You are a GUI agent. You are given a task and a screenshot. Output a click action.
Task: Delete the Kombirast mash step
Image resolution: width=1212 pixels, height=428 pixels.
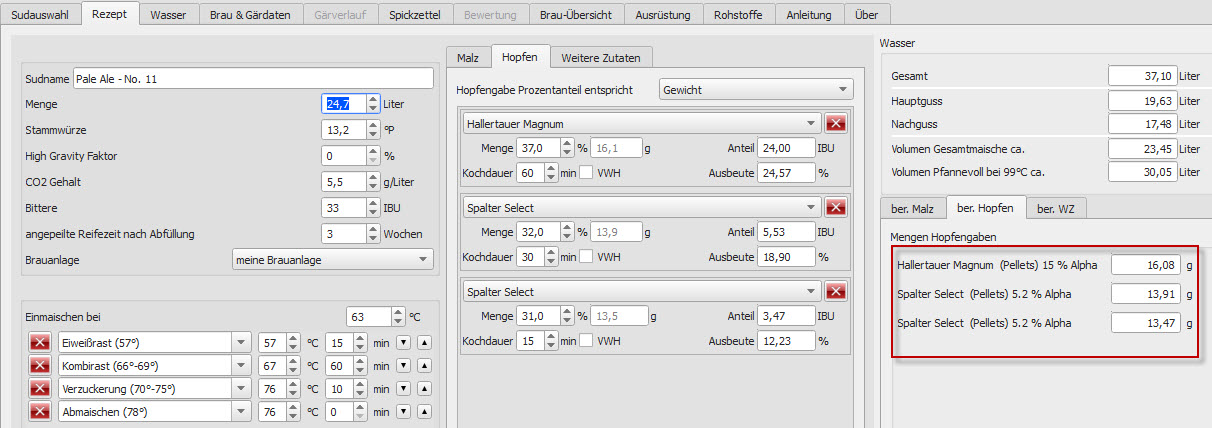coord(40,366)
